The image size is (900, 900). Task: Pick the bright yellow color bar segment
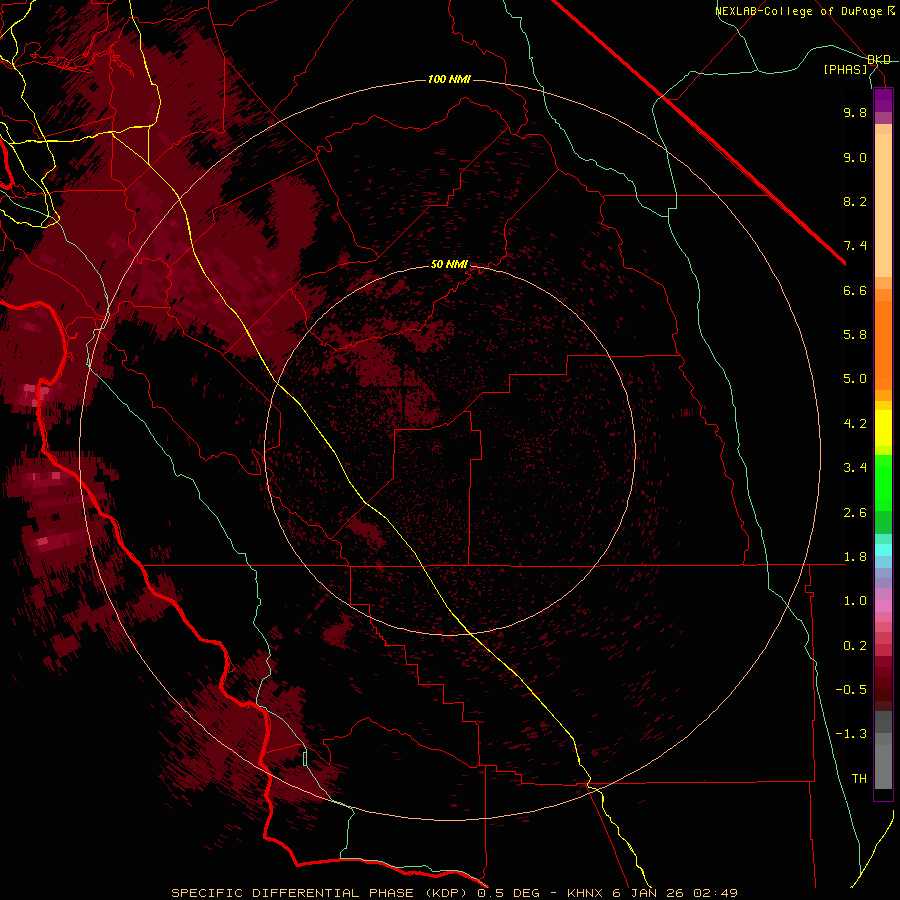(883, 428)
